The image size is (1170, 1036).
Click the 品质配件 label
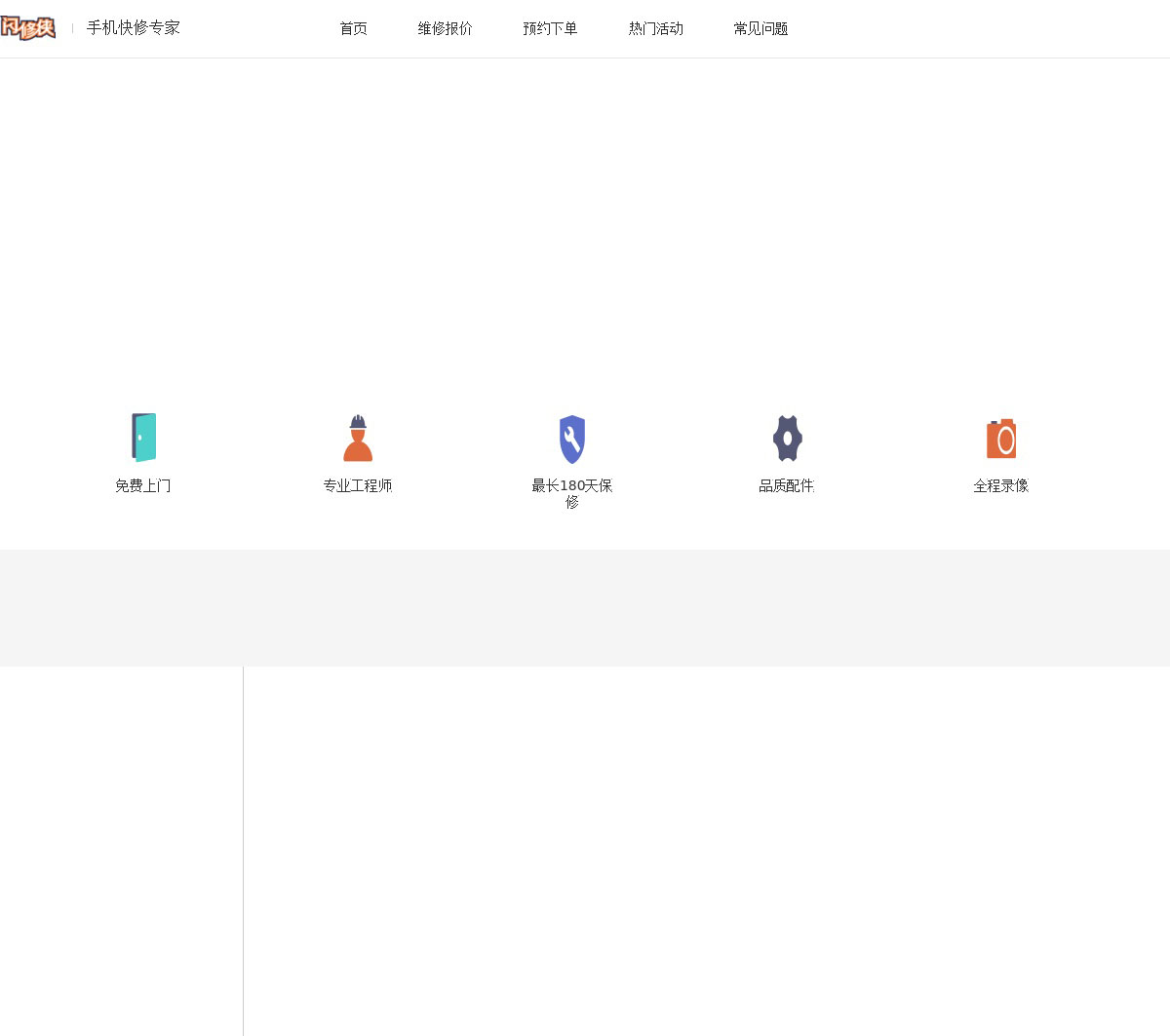[787, 485]
